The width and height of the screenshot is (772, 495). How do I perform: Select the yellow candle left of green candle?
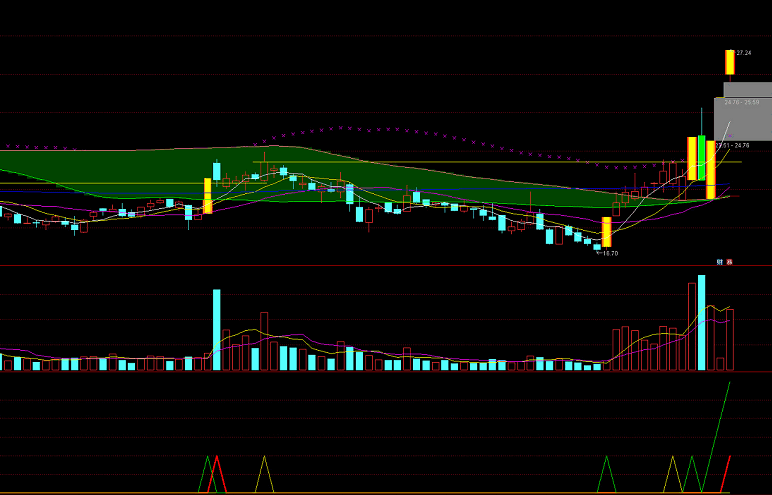coord(692,159)
